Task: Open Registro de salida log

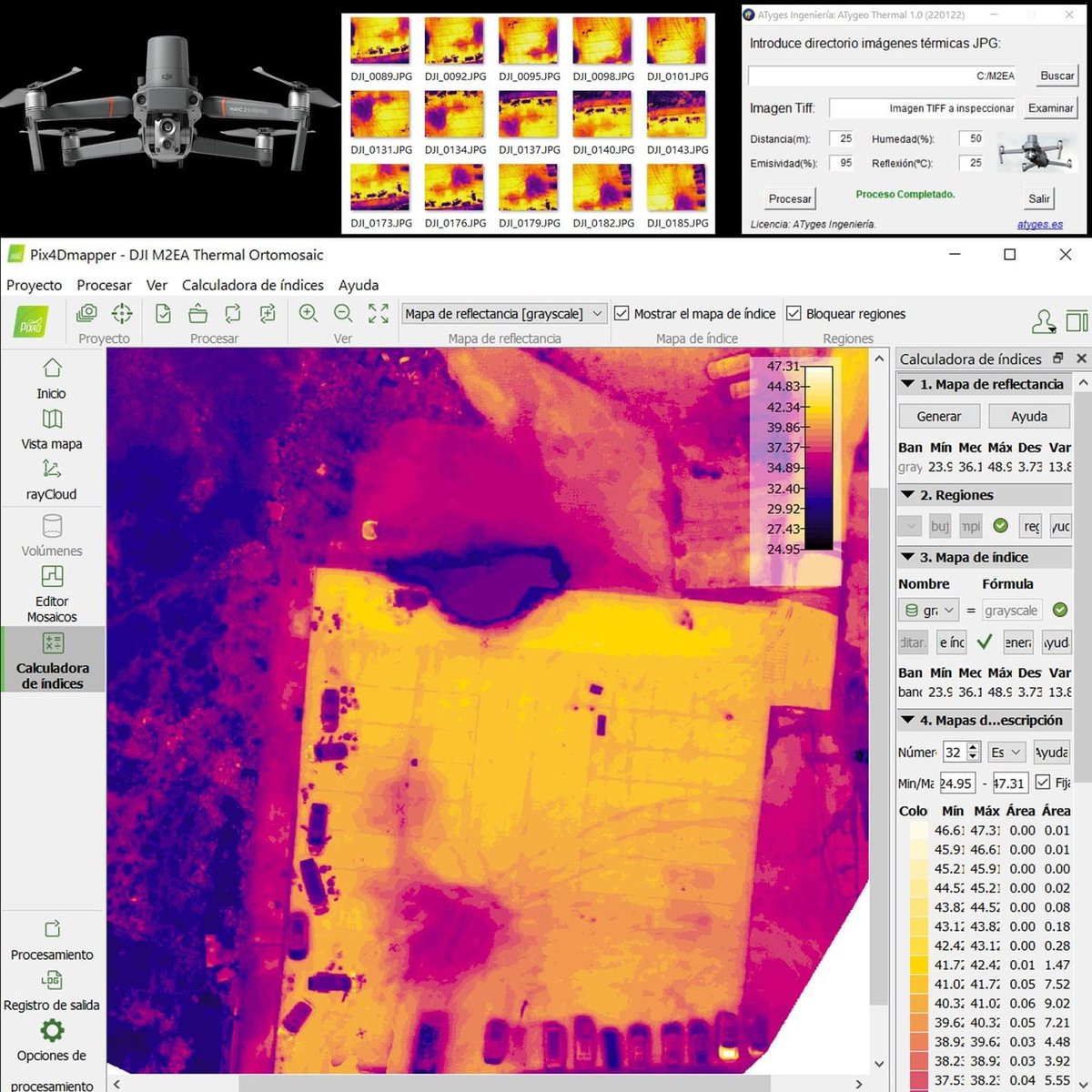Action: pos(52,991)
